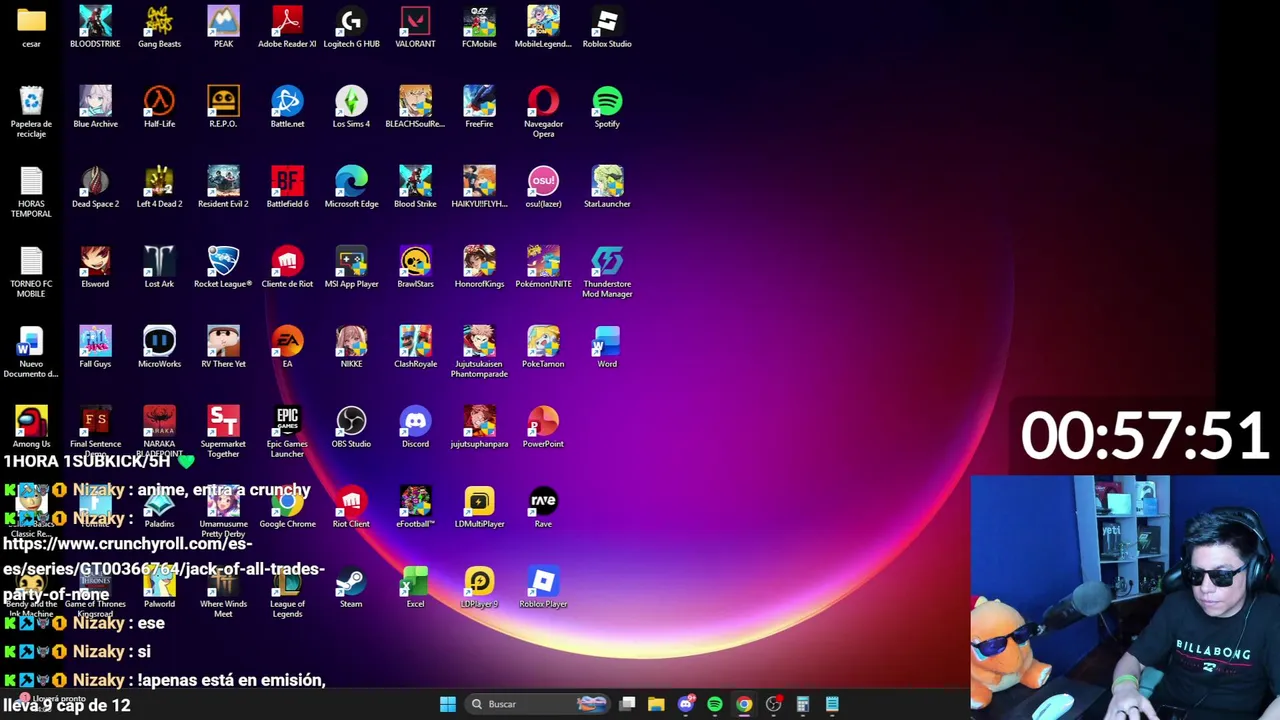Select the Fall Guys icon

pyautogui.click(x=95, y=347)
